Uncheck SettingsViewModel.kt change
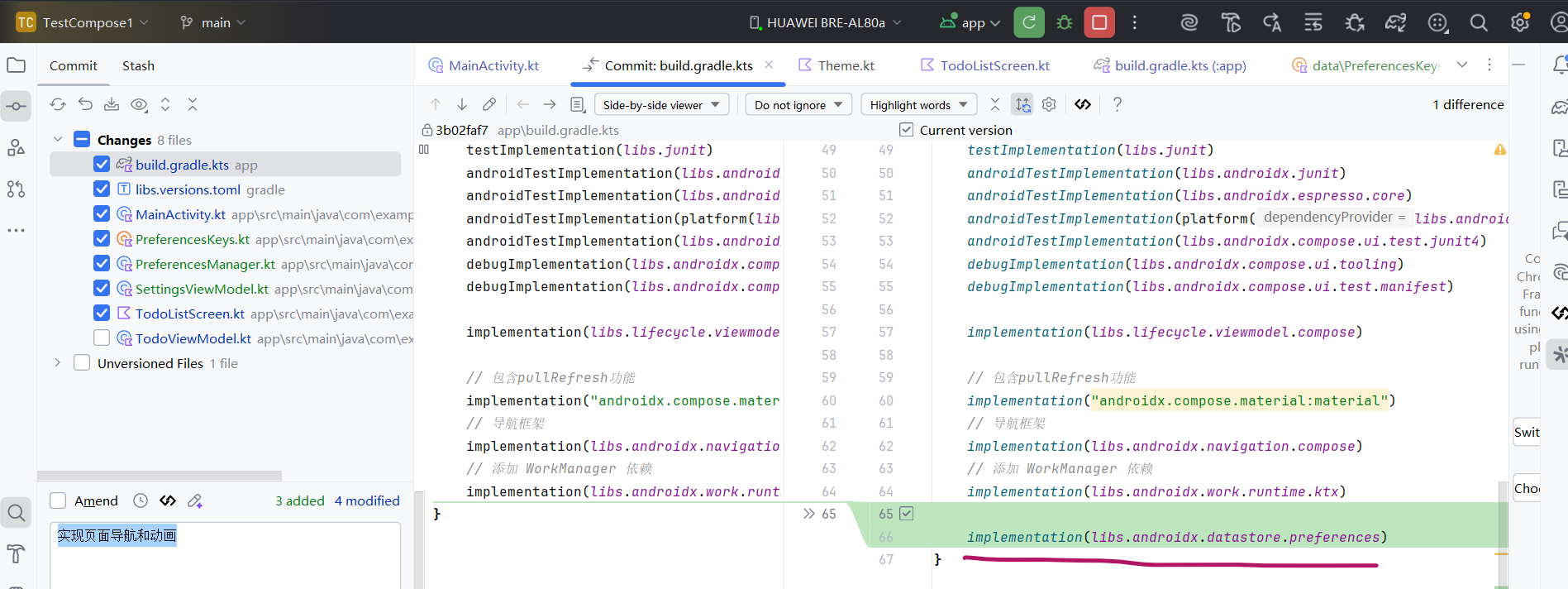 tap(102, 289)
